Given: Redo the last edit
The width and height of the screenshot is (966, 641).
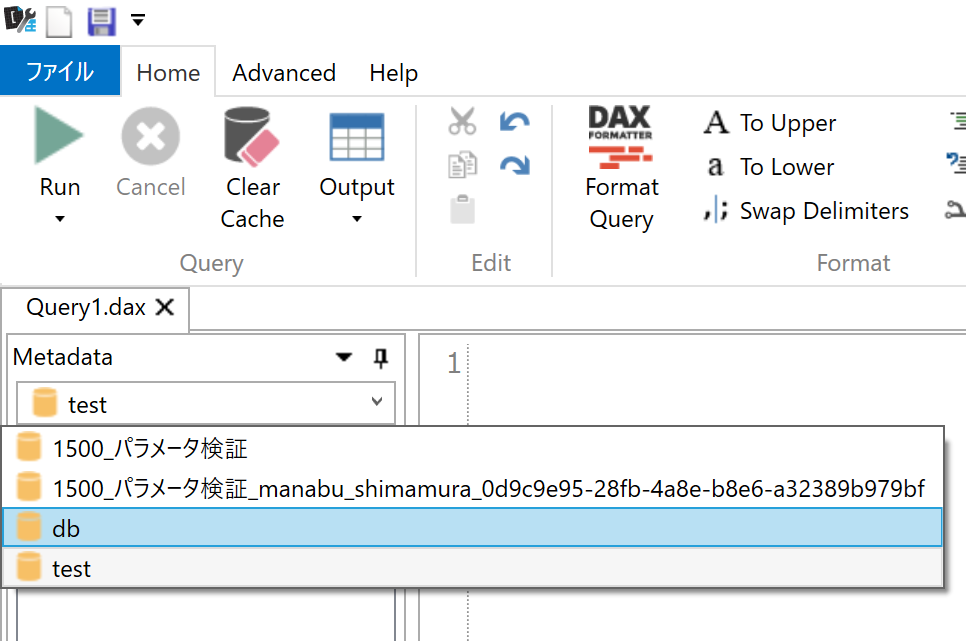Looking at the screenshot, I should [x=514, y=165].
